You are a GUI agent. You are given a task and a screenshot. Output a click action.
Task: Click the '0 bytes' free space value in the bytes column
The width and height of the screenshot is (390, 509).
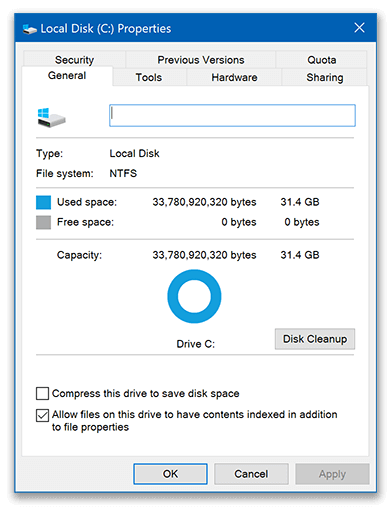pos(239,222)
